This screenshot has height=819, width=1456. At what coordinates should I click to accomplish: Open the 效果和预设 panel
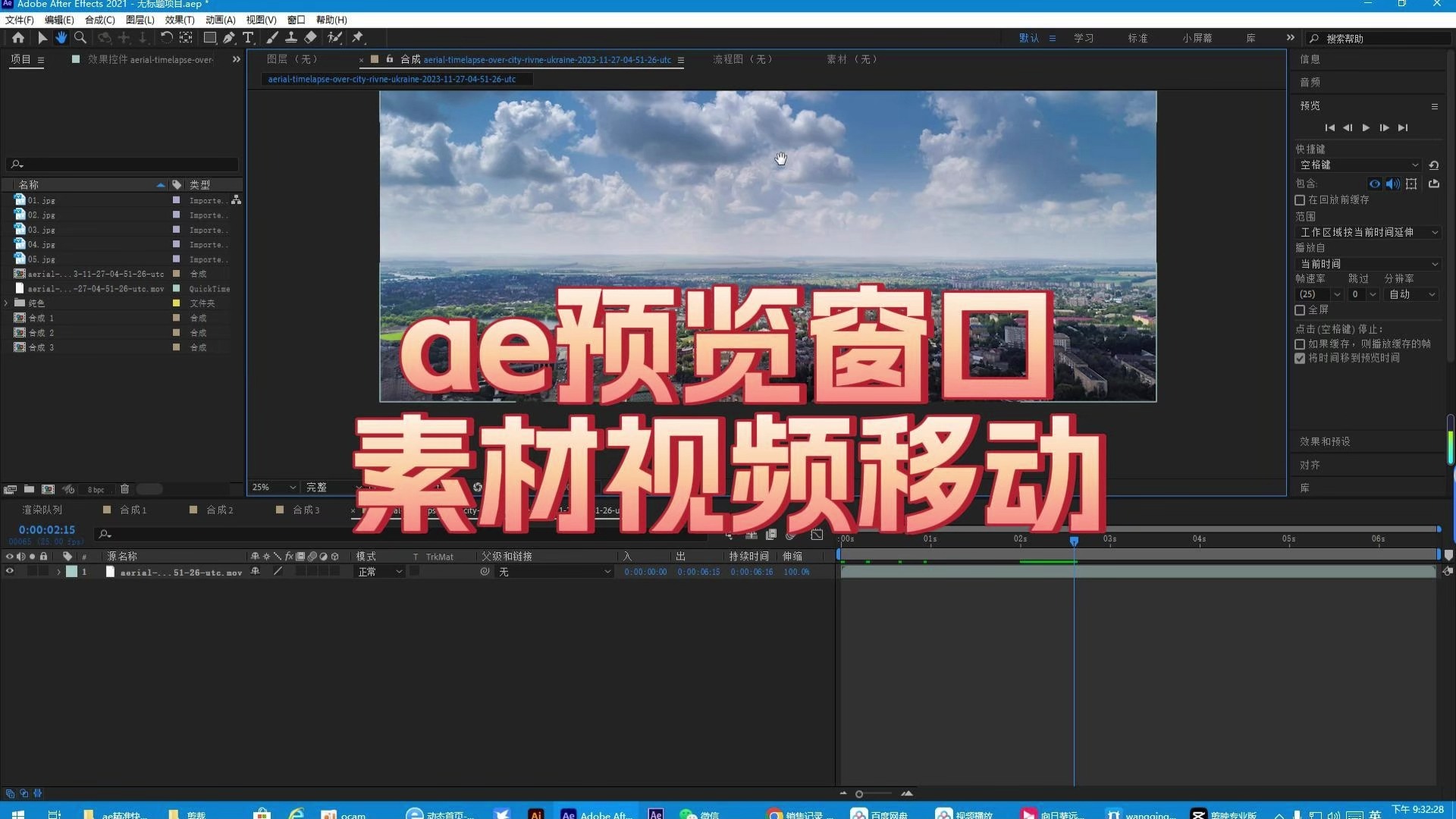coord(1324,441)
